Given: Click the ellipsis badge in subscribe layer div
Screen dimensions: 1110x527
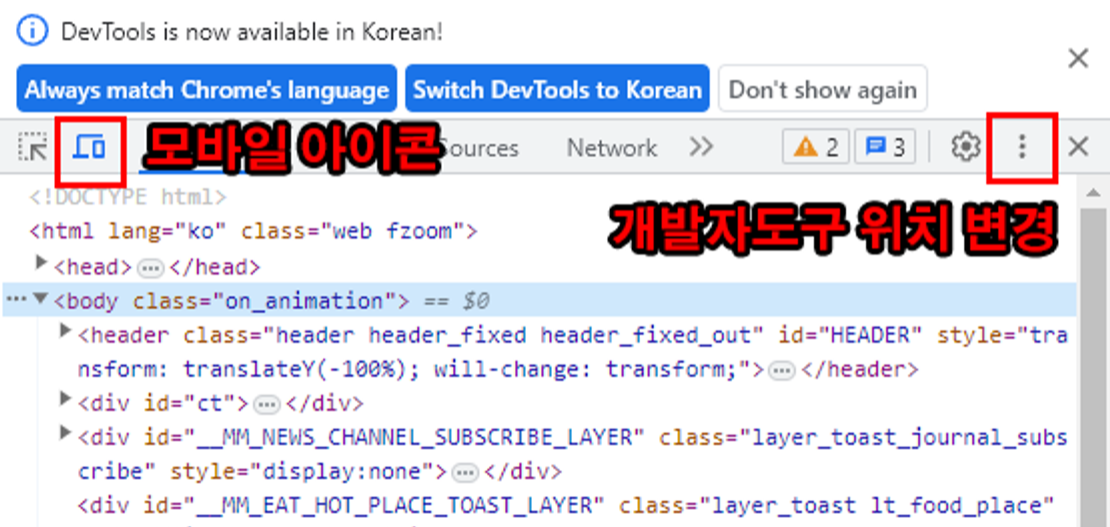Looking at the screenshot, I should coord(464,472).
